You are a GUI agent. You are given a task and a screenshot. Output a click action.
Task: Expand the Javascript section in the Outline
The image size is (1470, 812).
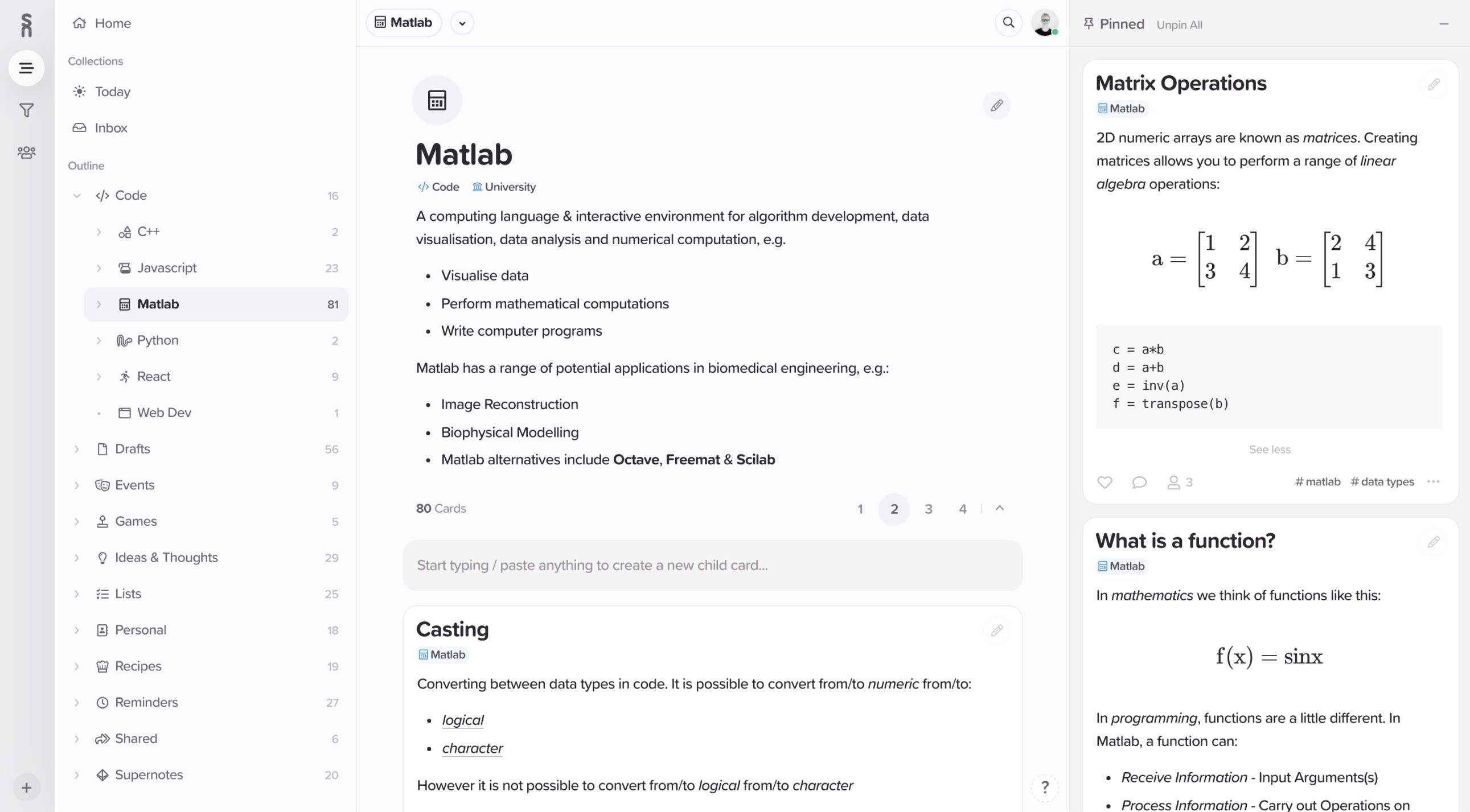pos(98,268)
